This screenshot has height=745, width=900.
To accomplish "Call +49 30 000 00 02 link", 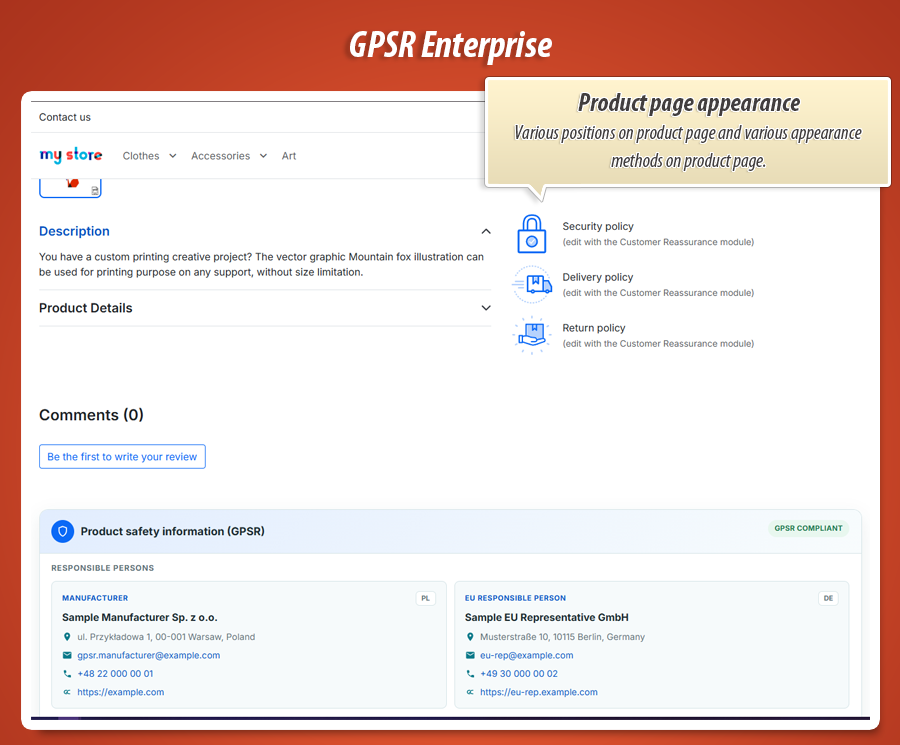I will click(x=519, y=674).
